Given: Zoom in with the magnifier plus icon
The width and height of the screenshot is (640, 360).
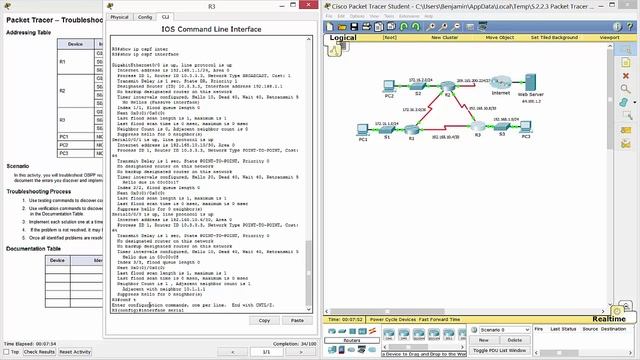Looking at the screenshot, I should point(430,27).
